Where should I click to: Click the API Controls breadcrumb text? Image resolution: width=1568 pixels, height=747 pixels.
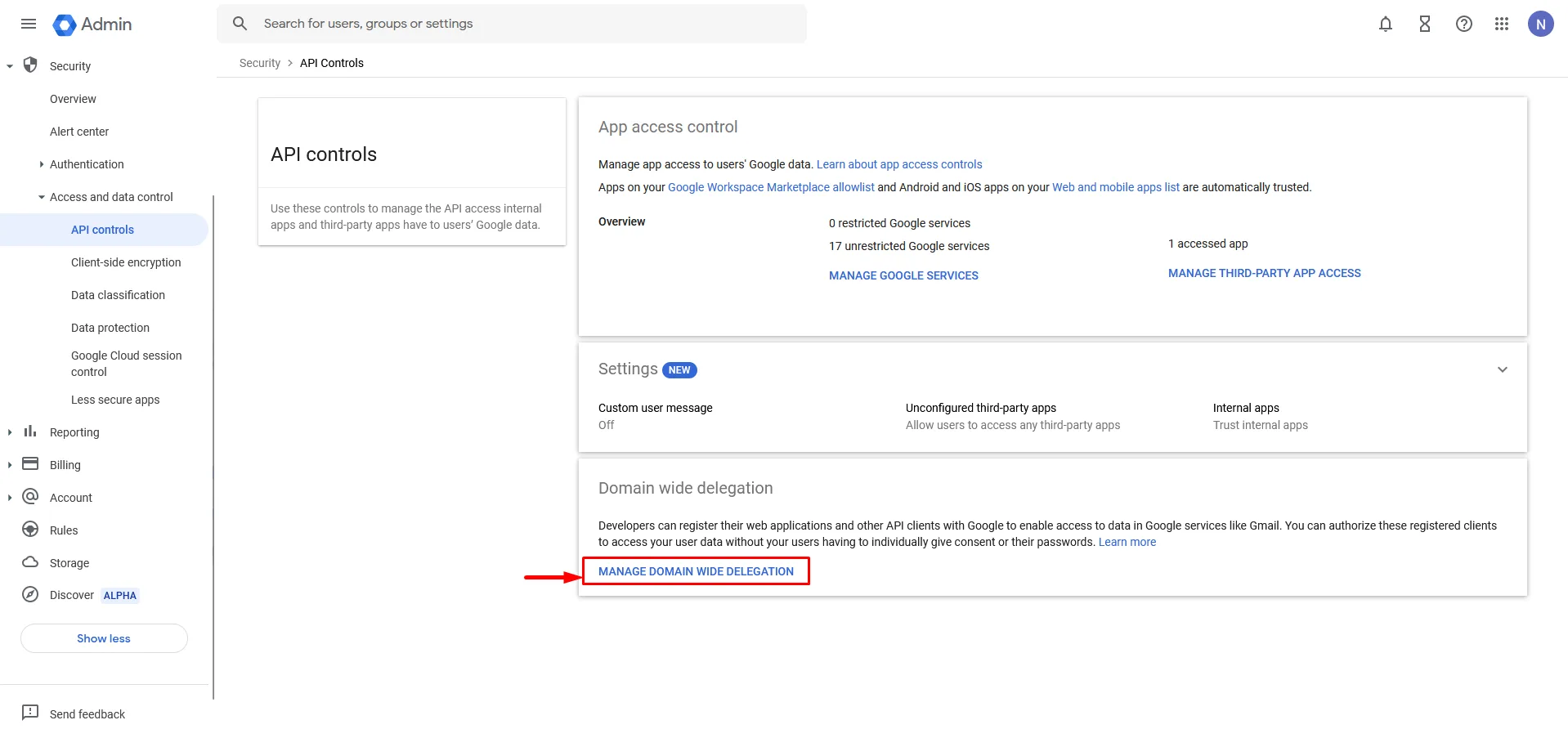[x=332, y=63]
